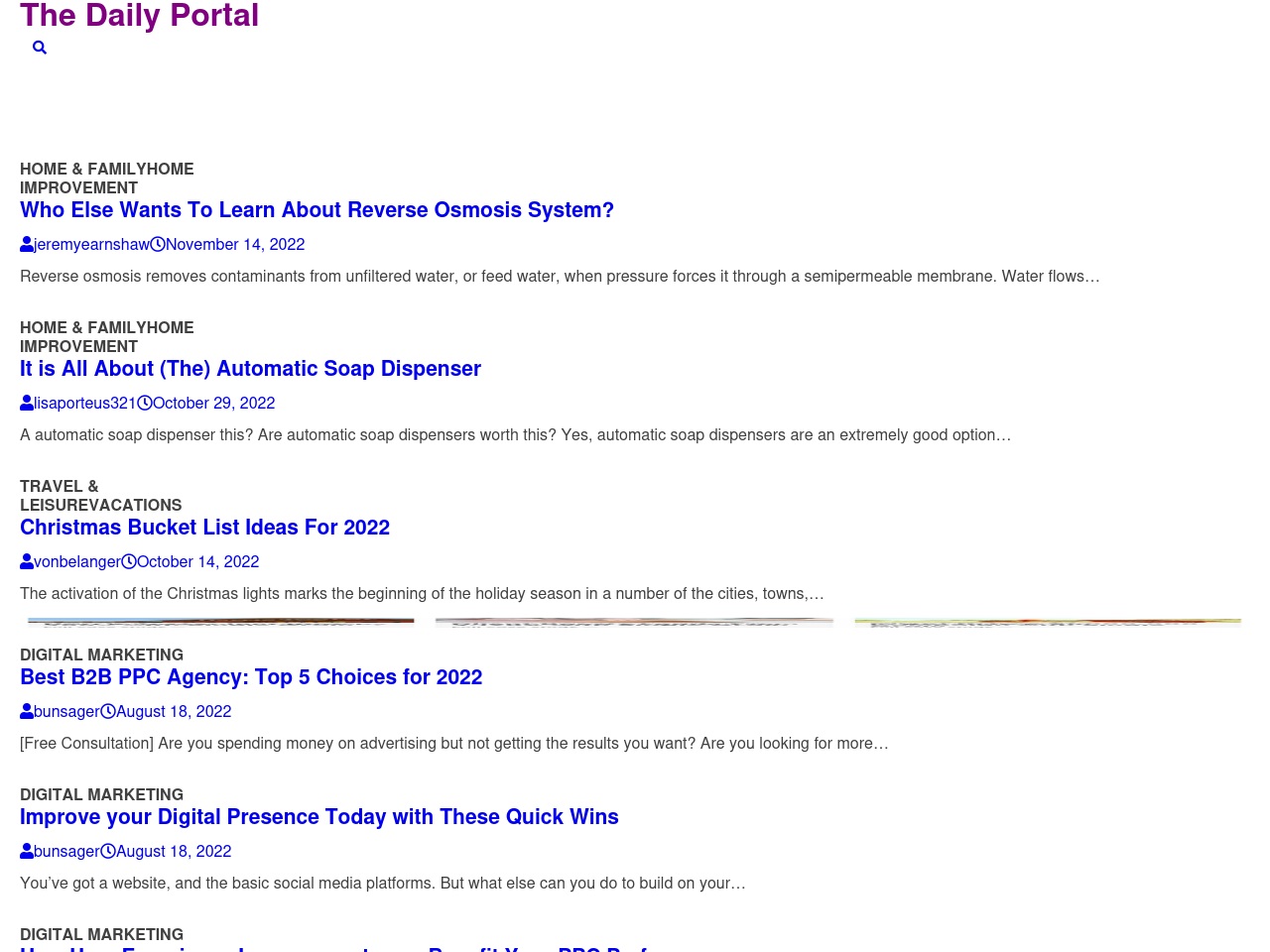The image size is (1270, 952).
Task: Click the excerpt beginning 'A automatic soap dispenser this?'
Action: [x=515, y=434]
